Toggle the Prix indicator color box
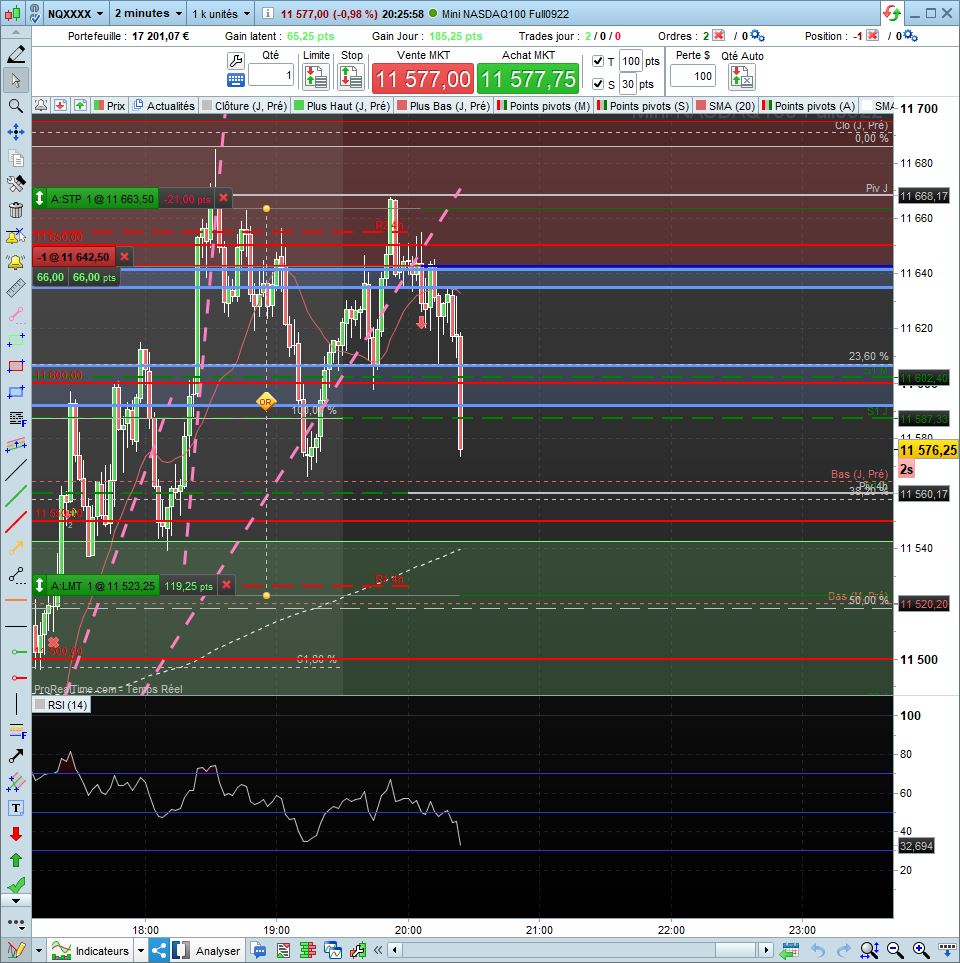Image resolution: width=960 pixels, height=963 pixels. pyautogui.click(x=98, y=106)
